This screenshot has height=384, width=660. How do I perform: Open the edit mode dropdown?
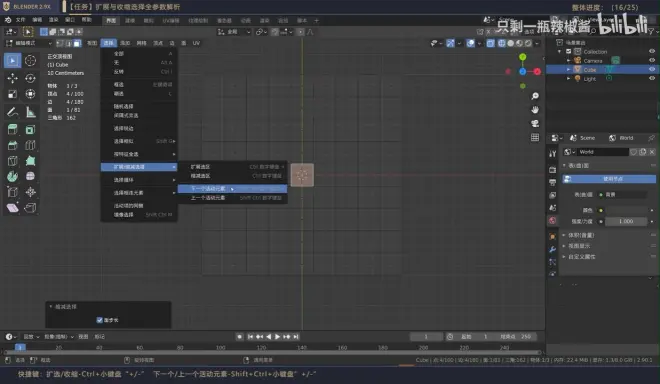coord(29,43)
